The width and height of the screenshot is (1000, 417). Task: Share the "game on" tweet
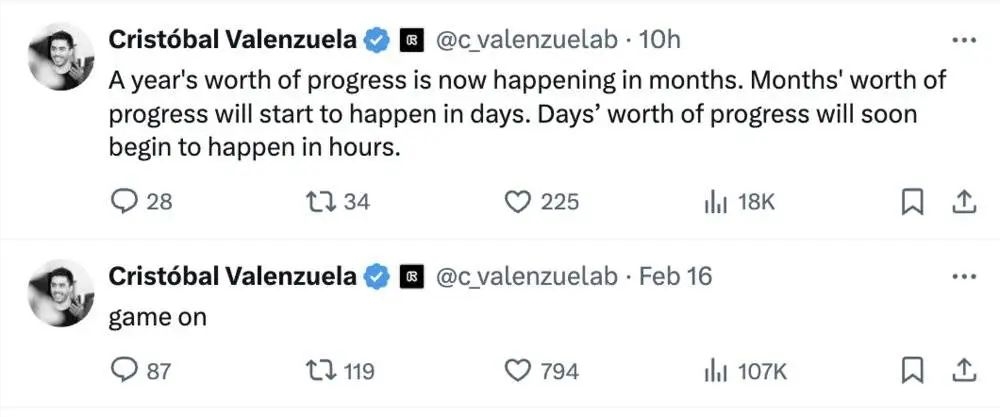pos(964,370)
